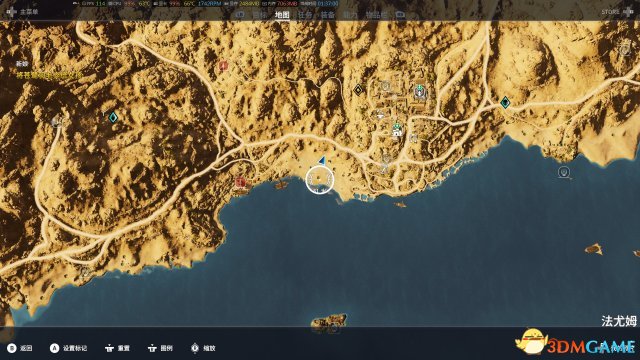The width and height of the screenshot is (640, 360).
Task: Open the 目标 objectives tab
Action: pos(260,15)
